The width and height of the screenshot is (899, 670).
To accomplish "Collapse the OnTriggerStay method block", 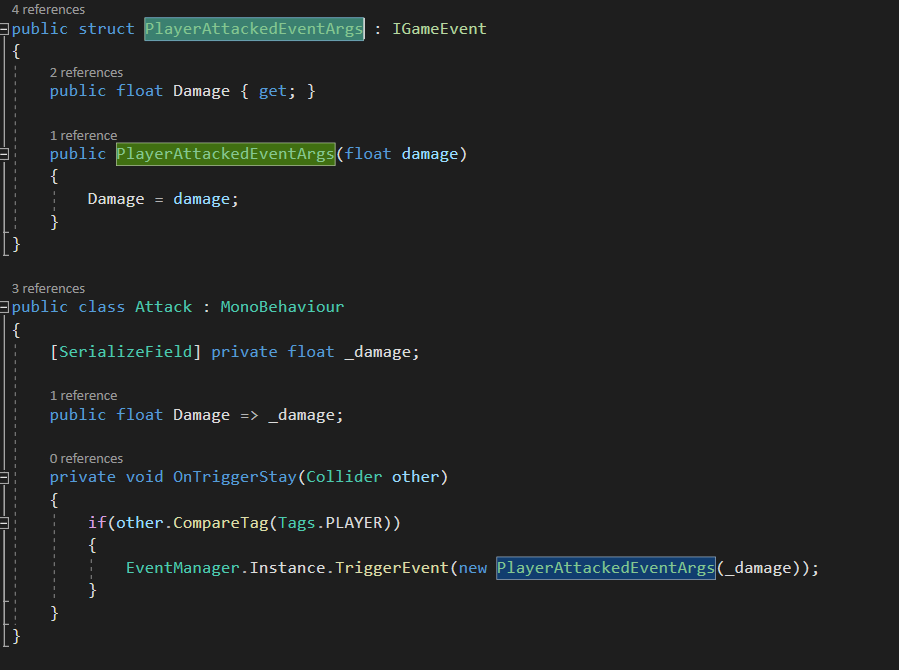I will pos(4,477).
